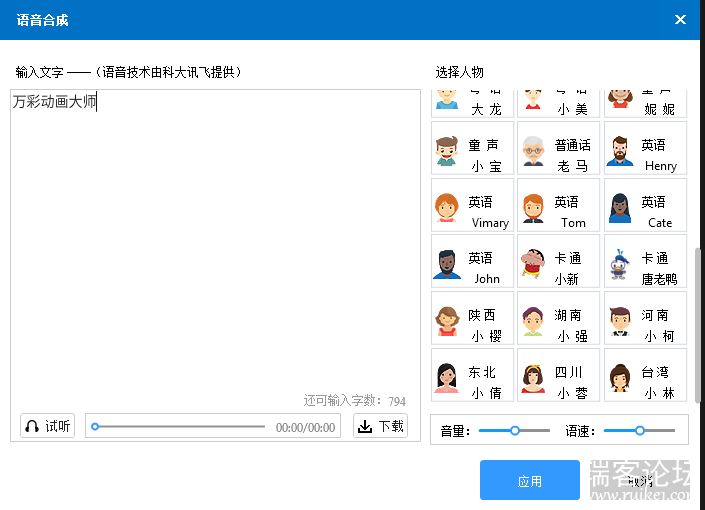Click the 语速 speech speed slider handle
Screen dimensions: 705x510
640,431
